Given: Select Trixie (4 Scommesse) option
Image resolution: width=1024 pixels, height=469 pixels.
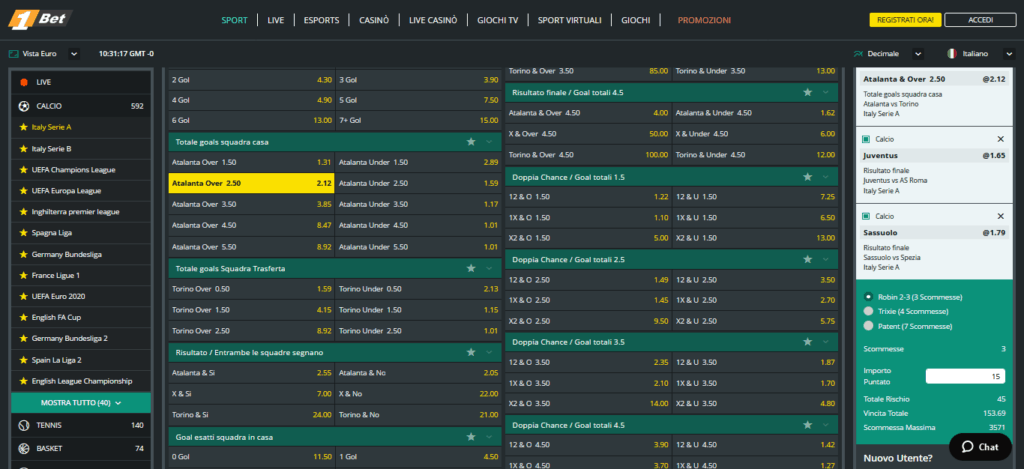Looking at the screenshot, I should point(869,312).
